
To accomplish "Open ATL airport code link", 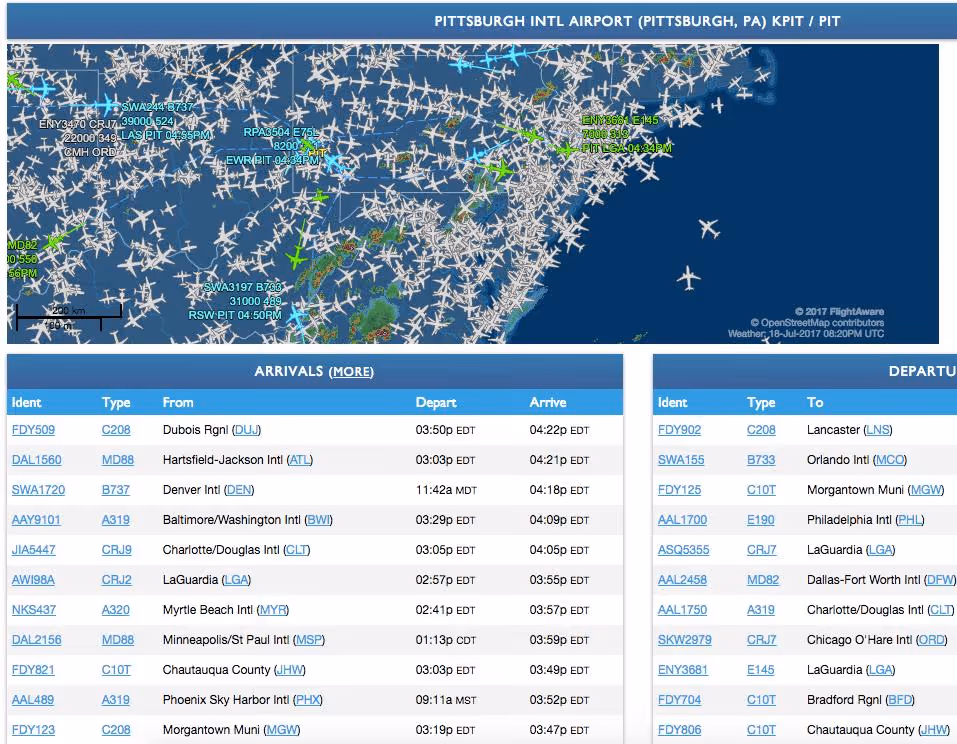I will tap(300, 460).
